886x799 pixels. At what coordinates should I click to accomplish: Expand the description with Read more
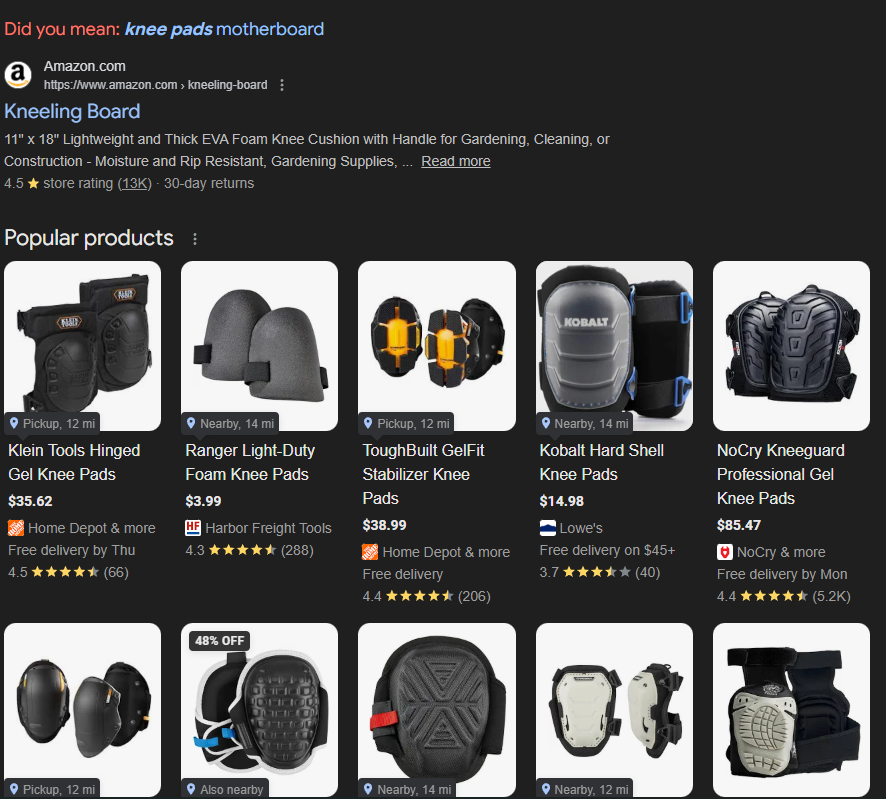point(455,162)
